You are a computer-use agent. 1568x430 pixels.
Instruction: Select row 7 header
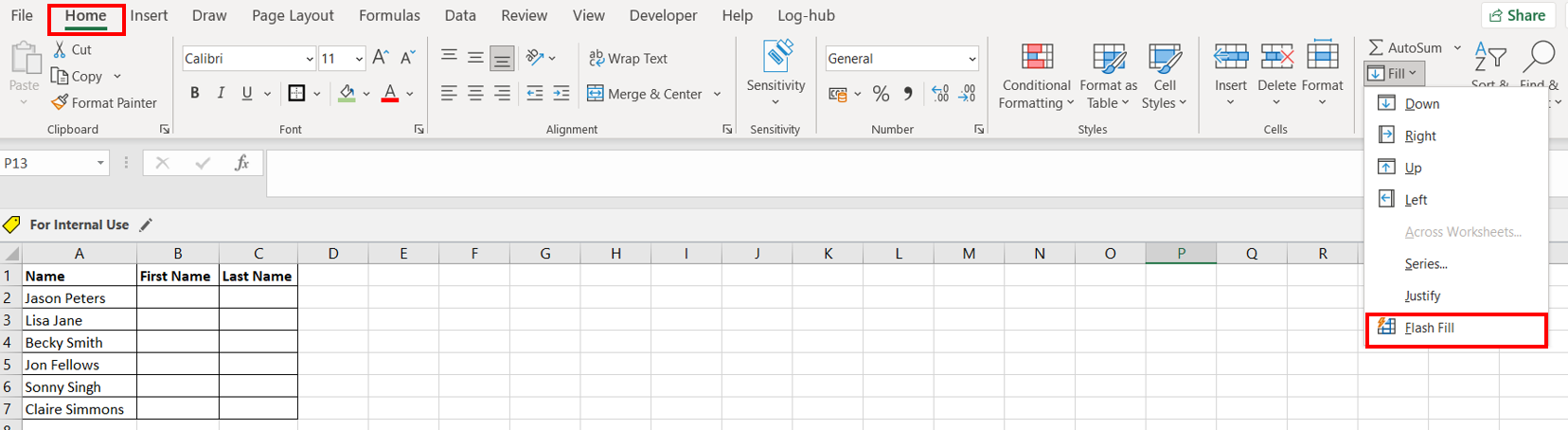9,409
